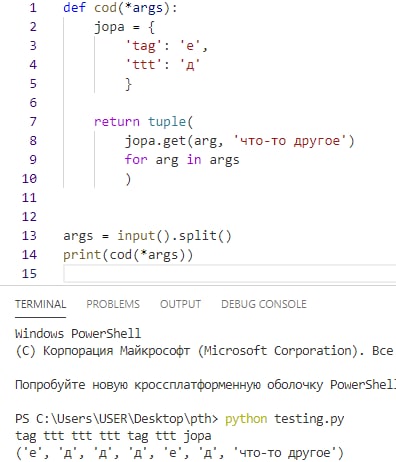Open the PROBLEMS tab
The image size is (396, 462).
[113, 304]
